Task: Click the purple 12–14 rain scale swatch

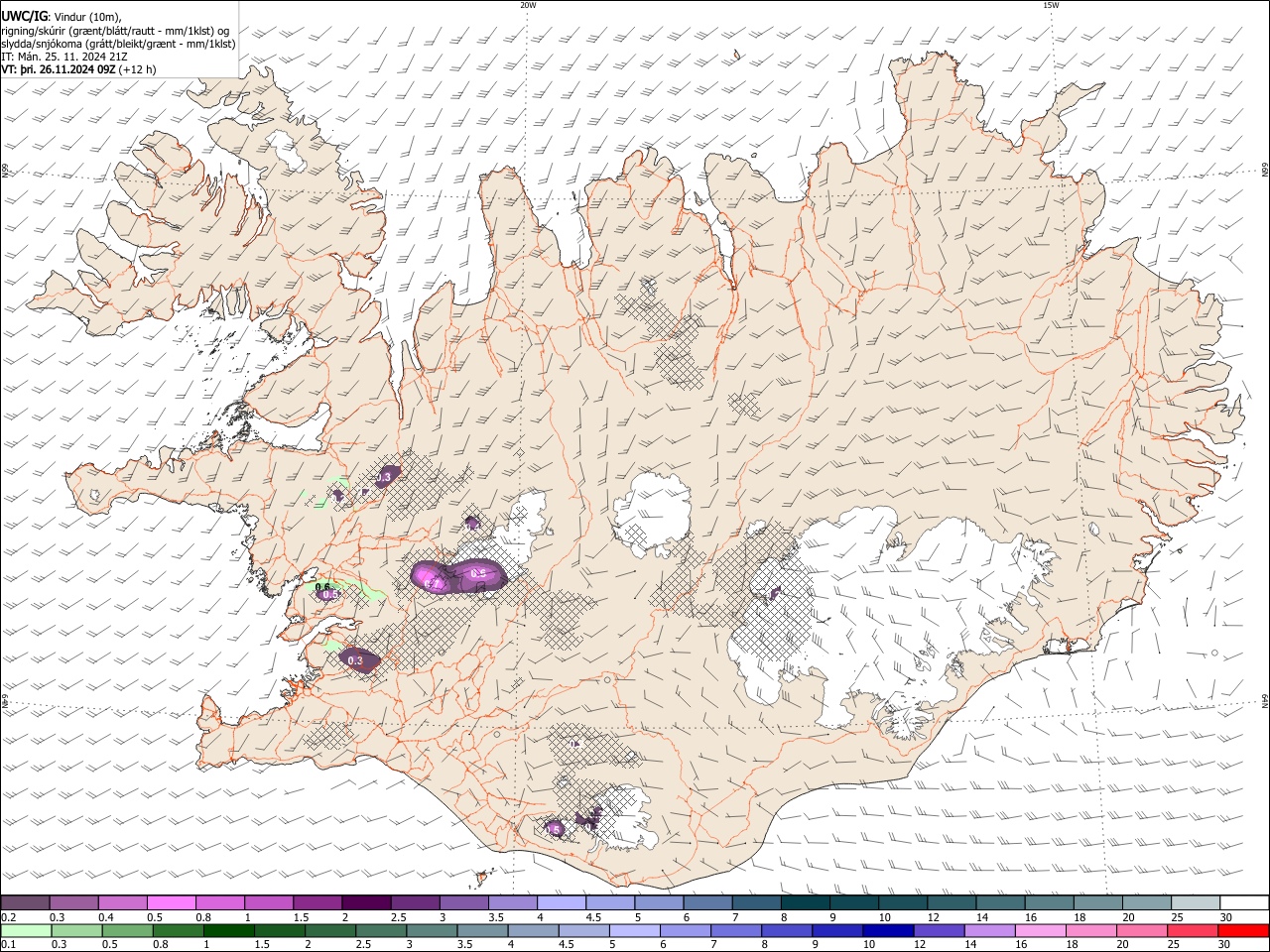Action: coord(940,930)
